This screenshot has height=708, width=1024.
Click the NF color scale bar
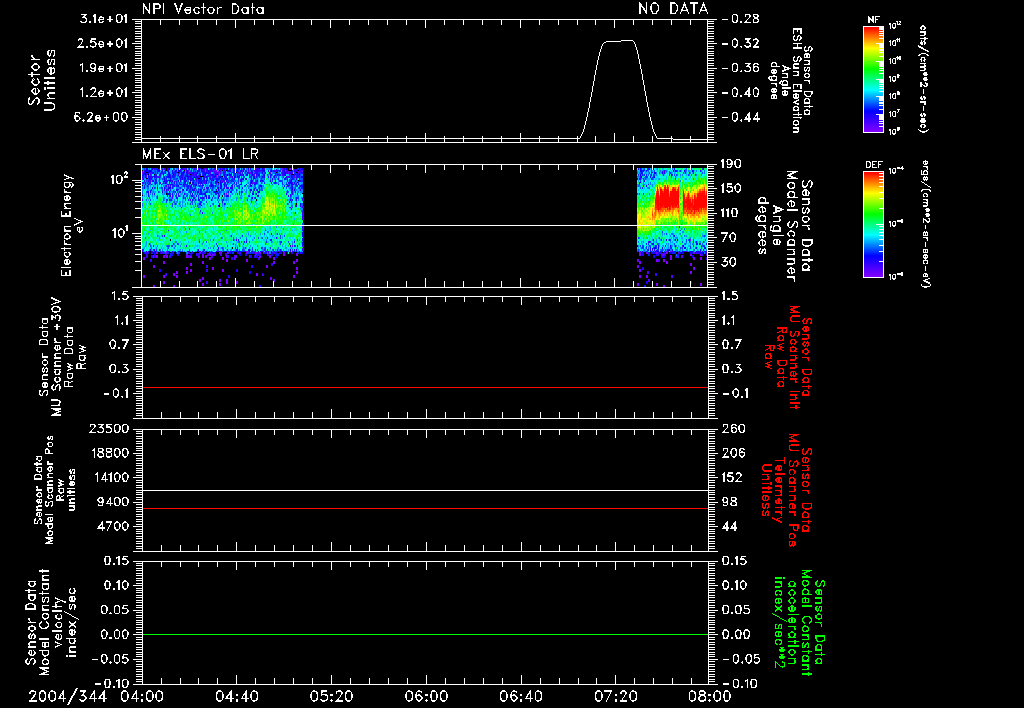point(873,79)
